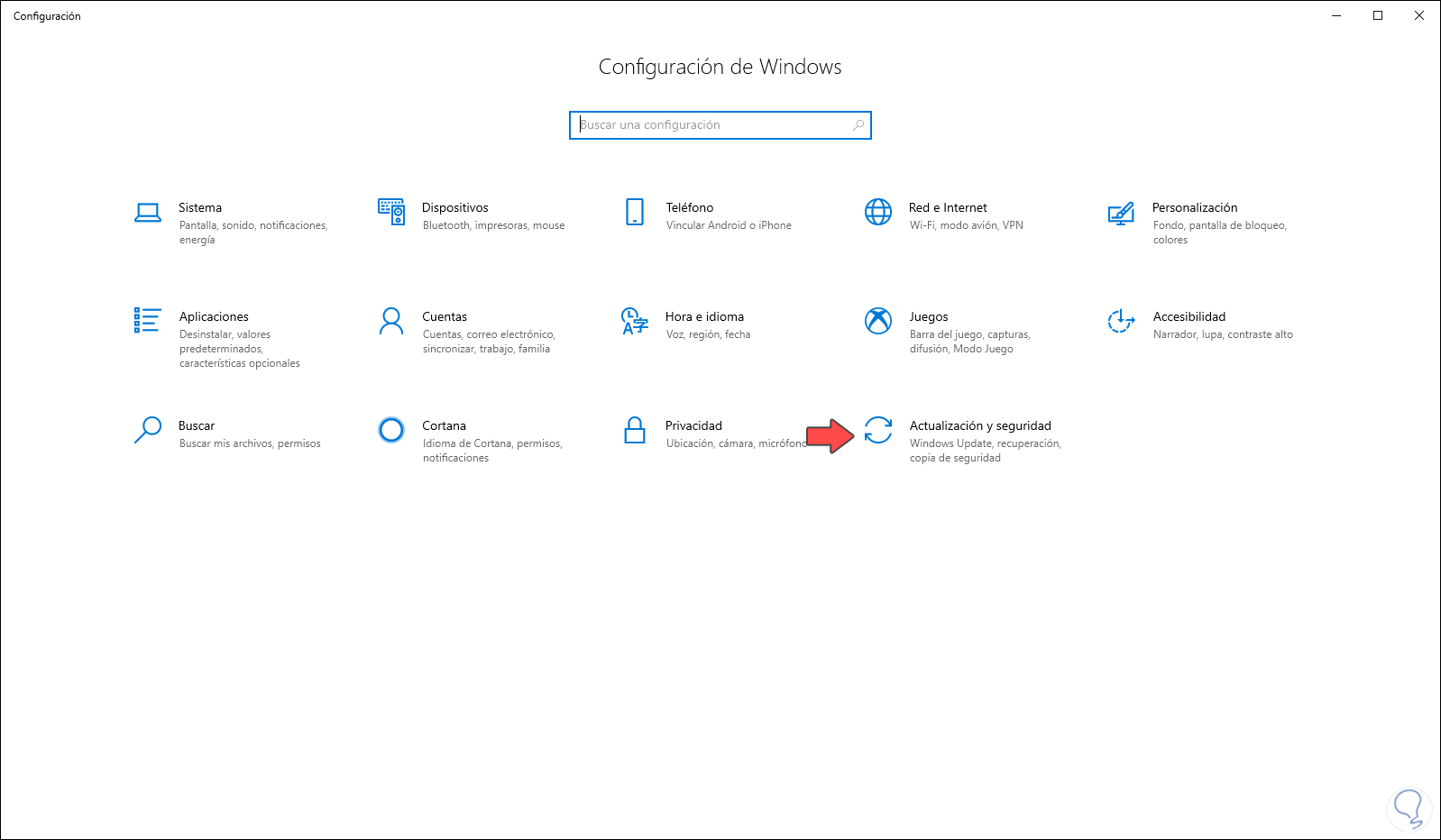
Task: Open the Juegos settings title
Action: tap(929, 317)
